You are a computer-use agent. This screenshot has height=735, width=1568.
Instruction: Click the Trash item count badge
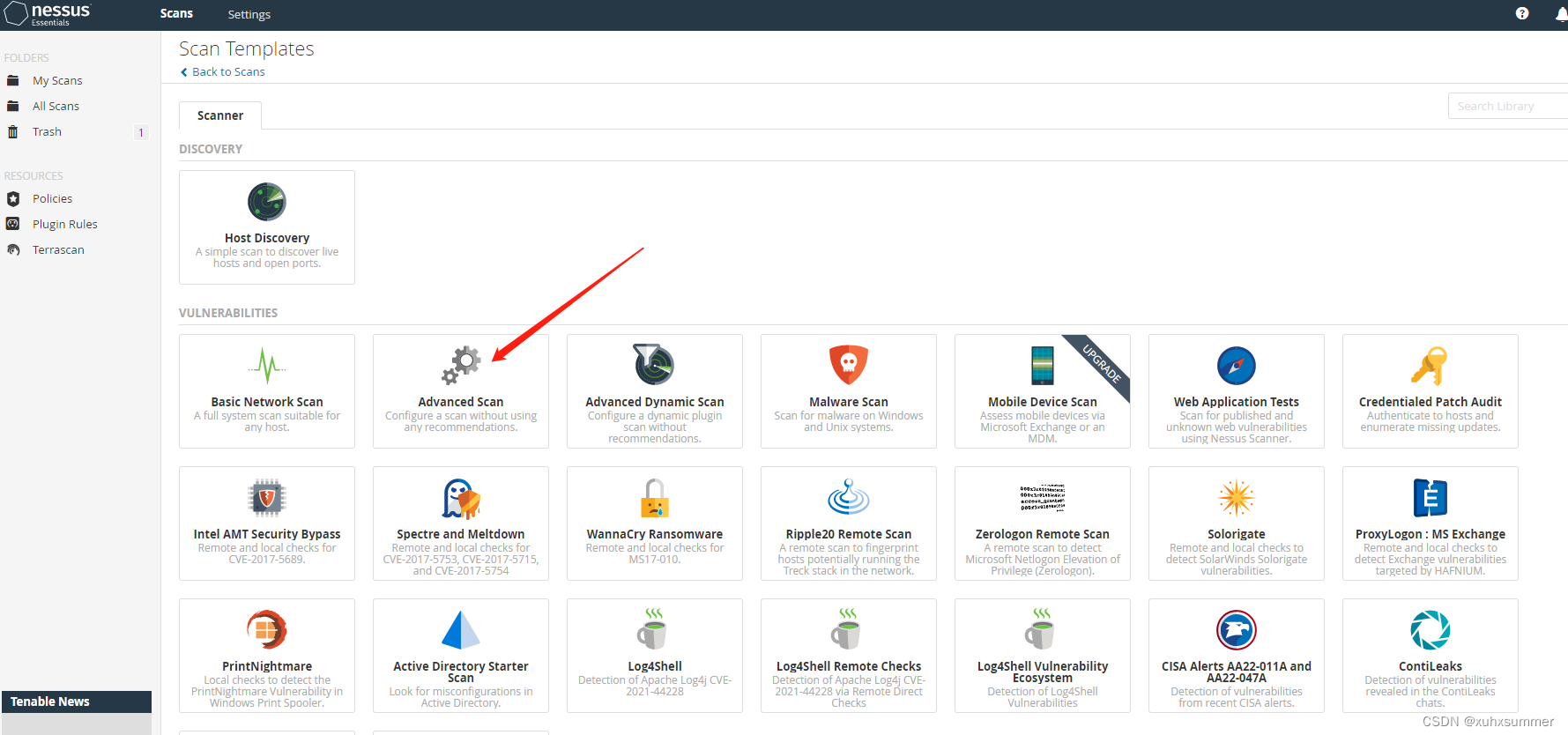coord(140,132)
